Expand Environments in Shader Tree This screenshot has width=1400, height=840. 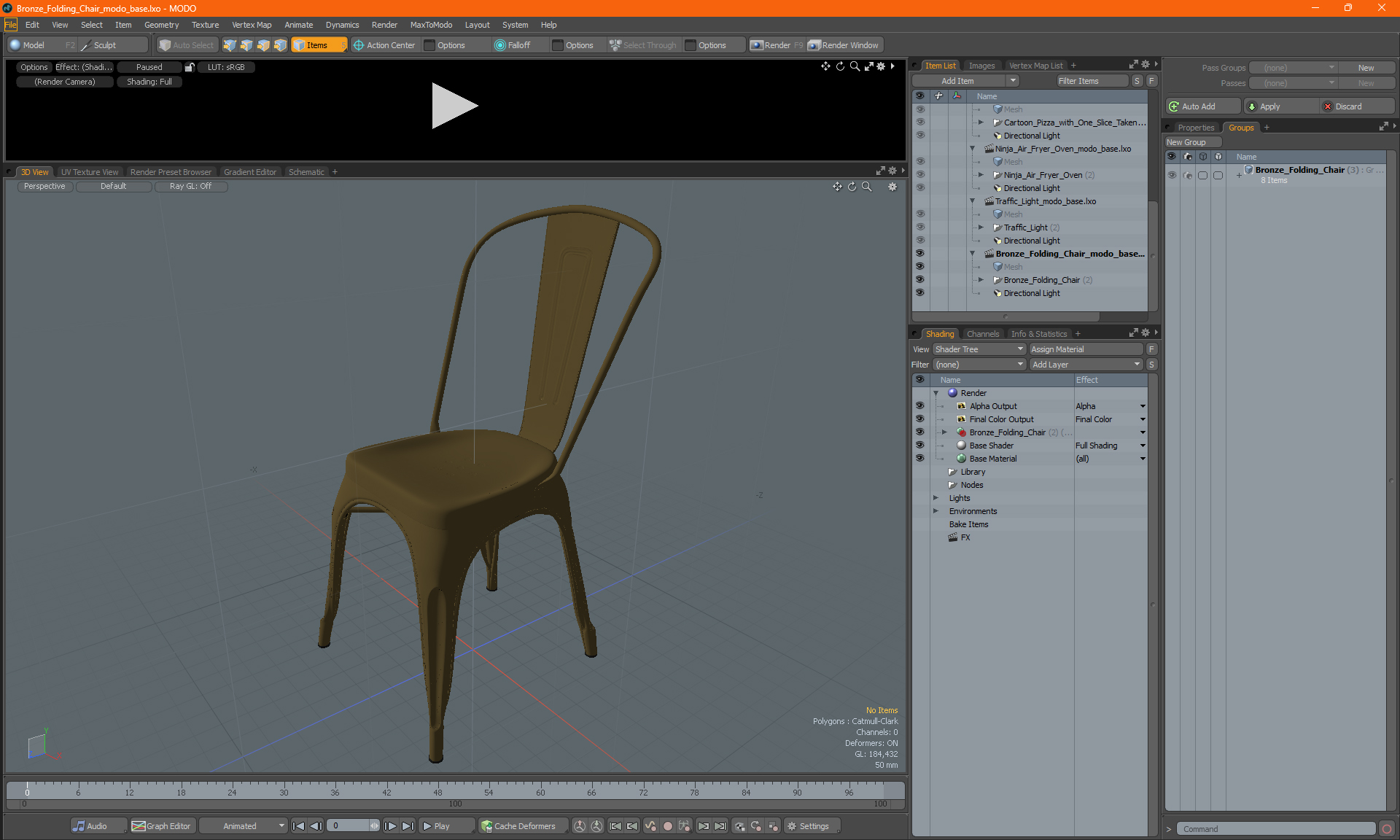(936, 511)
